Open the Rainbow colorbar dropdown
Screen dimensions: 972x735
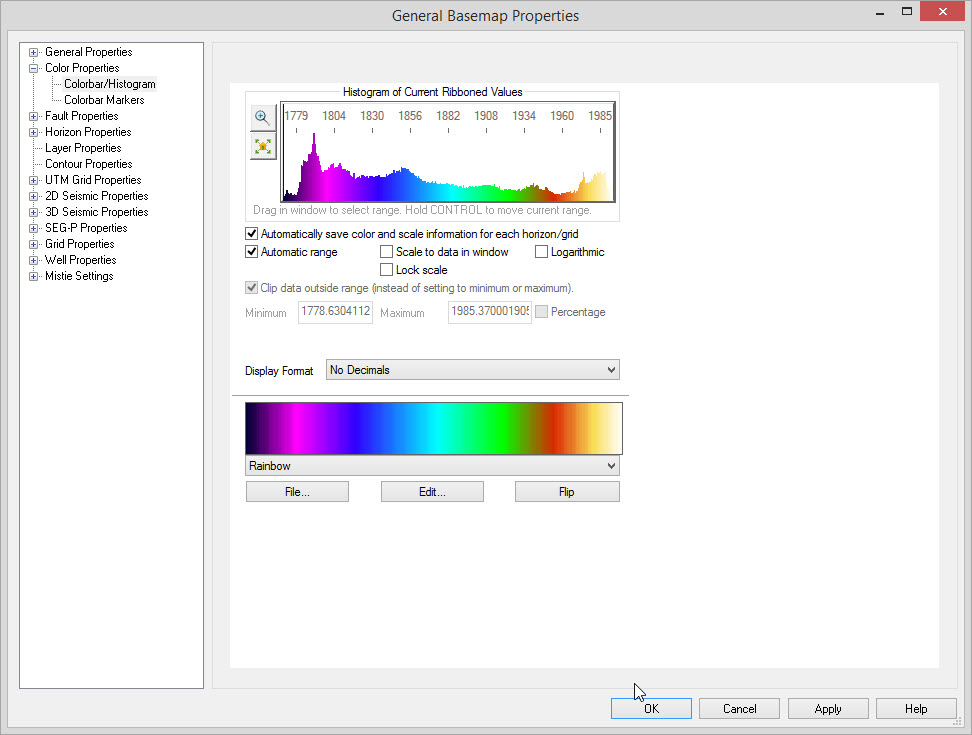click(x=432, y=466)
